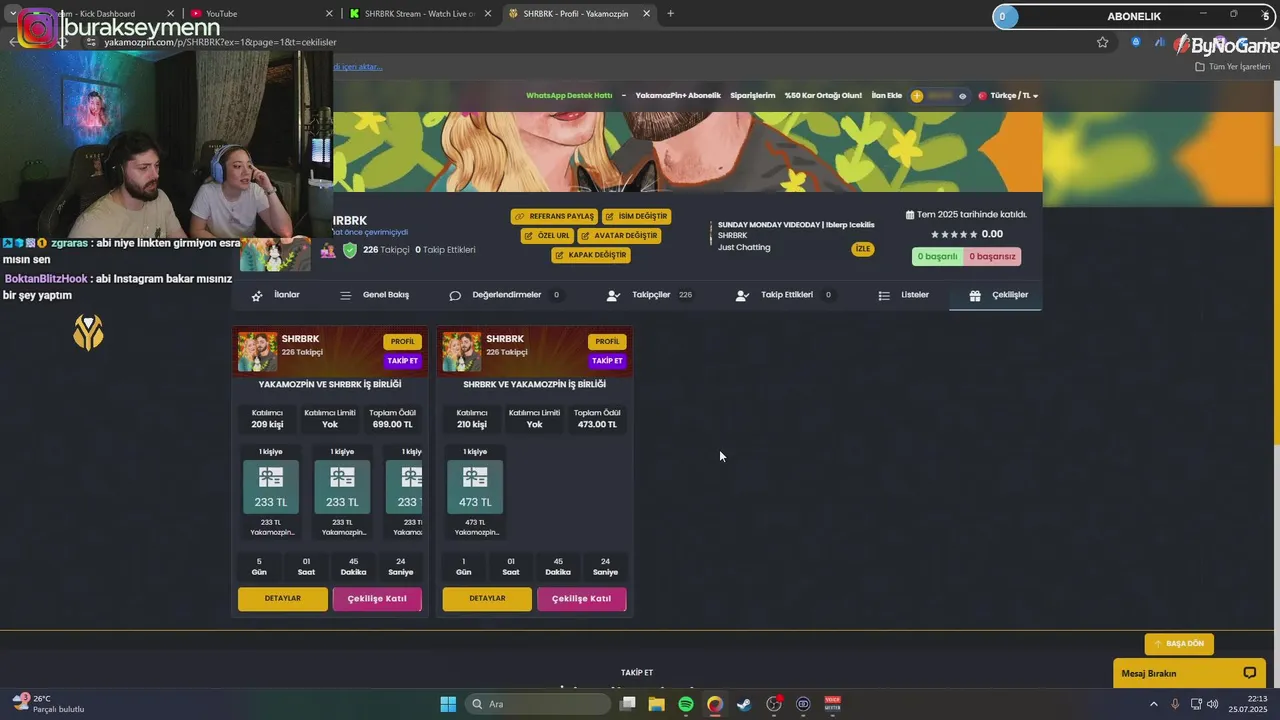Open Voicemeeter from the taskbar
The image size is (1280, 720).
click(832, 704)
